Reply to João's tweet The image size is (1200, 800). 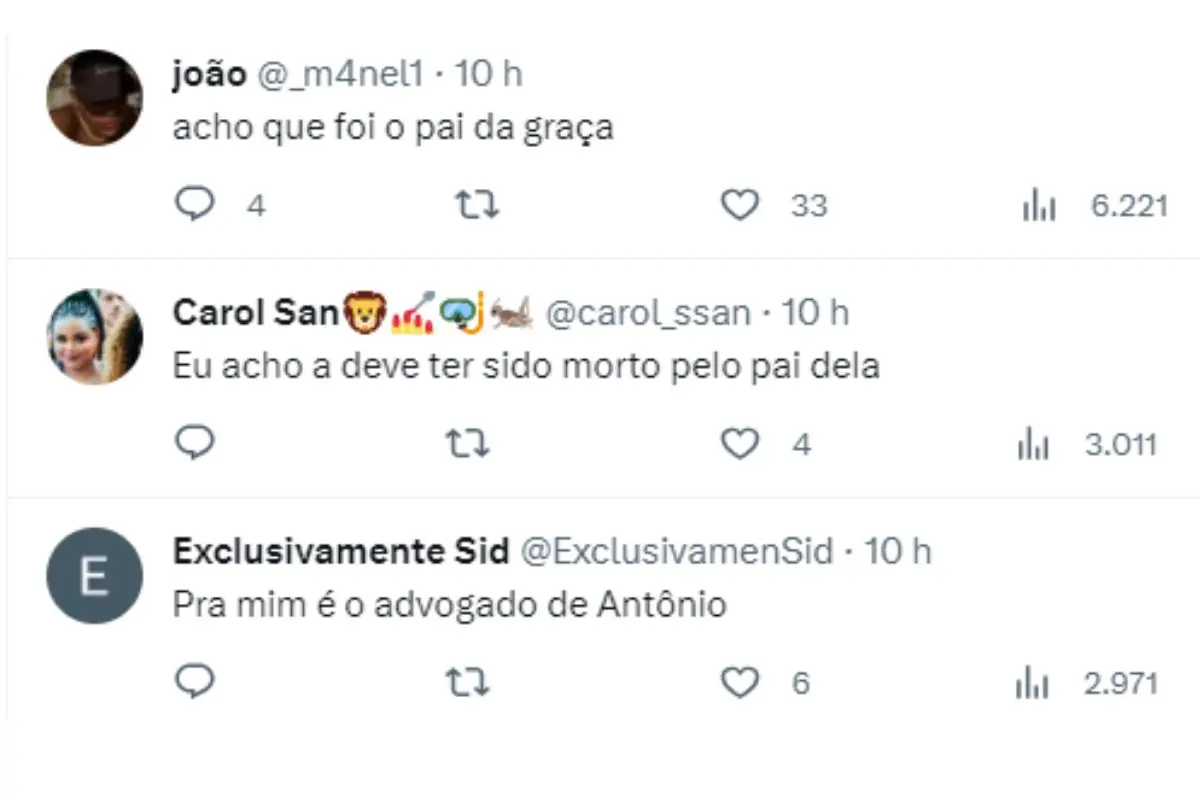(196, 205)
